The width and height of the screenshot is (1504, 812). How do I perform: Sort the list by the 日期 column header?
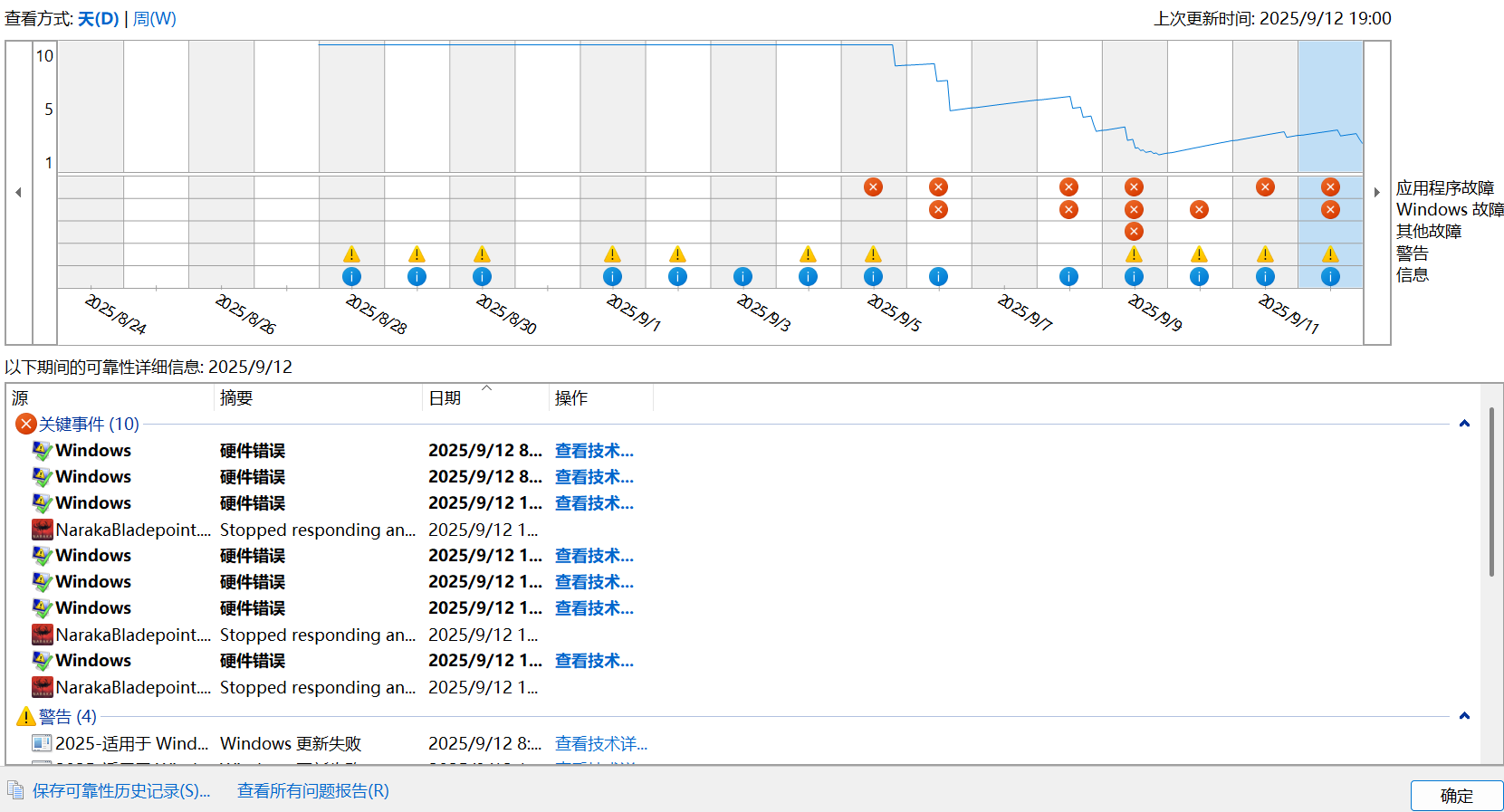click(x=486, y=398)
